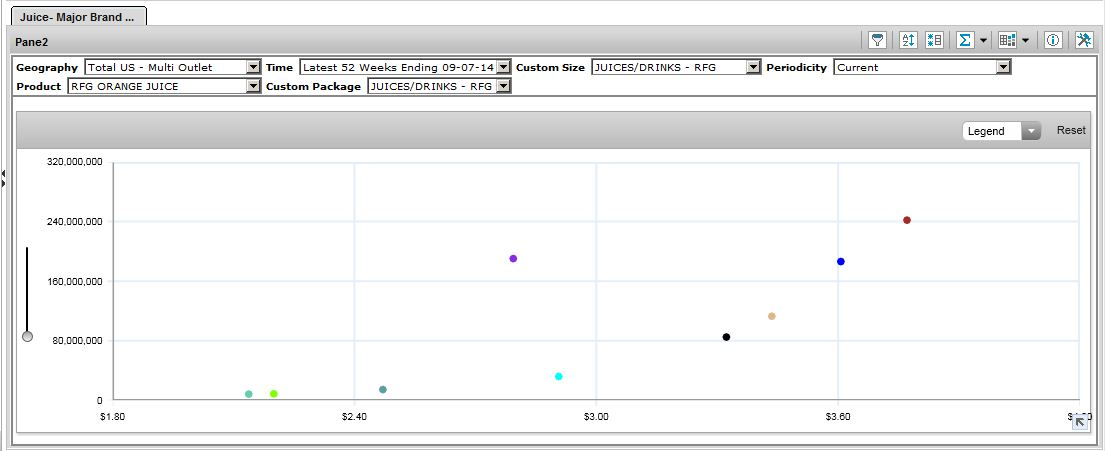Open the Periodicity dropdown
The height and width of the screenshot is (451, 1105).
(x=1003, y=67)
